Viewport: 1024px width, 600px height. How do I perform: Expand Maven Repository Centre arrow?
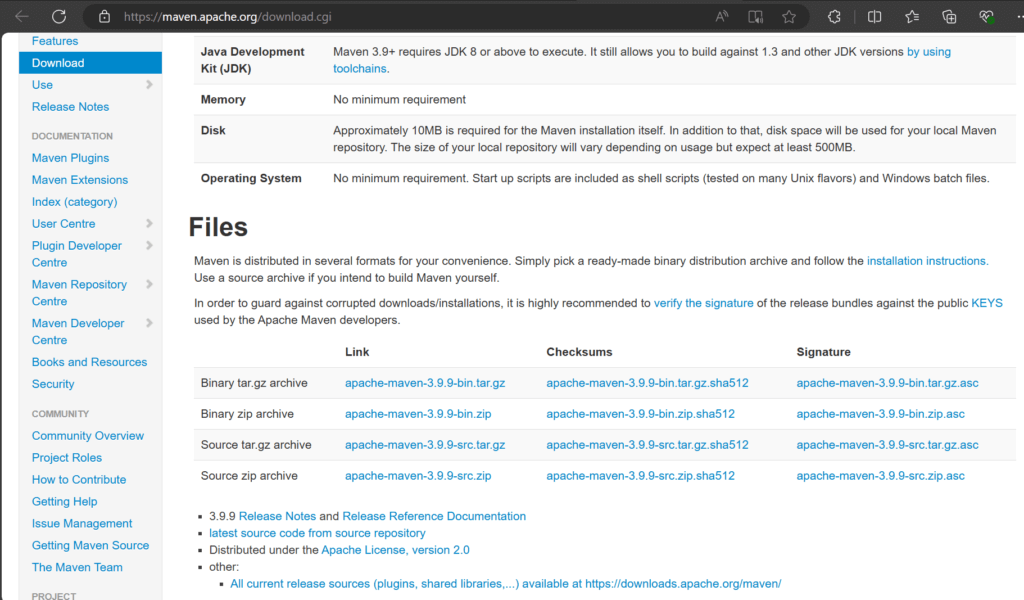pos(149,285)
